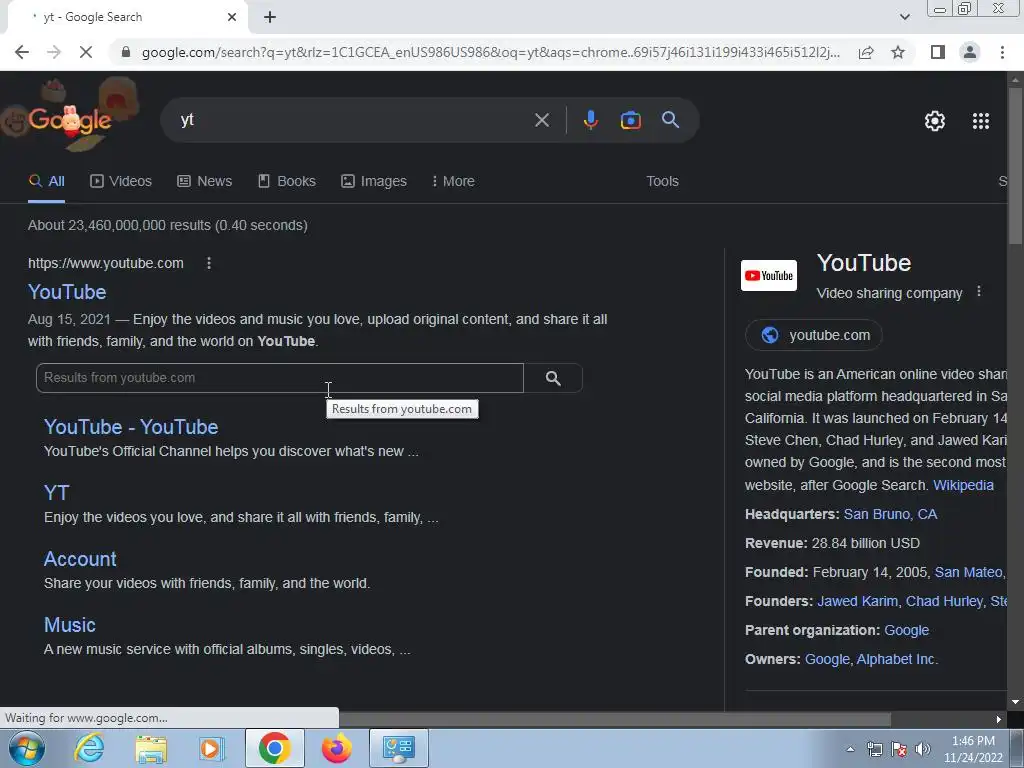Open the Chrome side panel icon

(938, 52)
